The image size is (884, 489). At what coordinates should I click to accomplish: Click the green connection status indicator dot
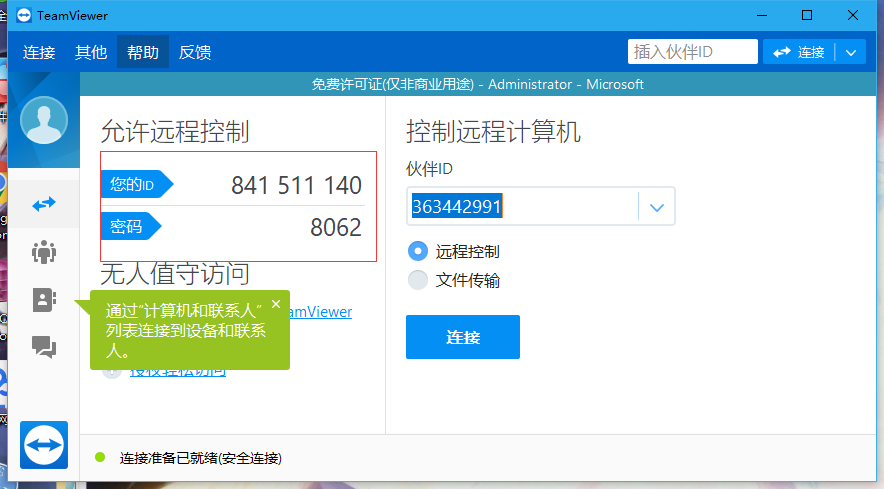100,457
